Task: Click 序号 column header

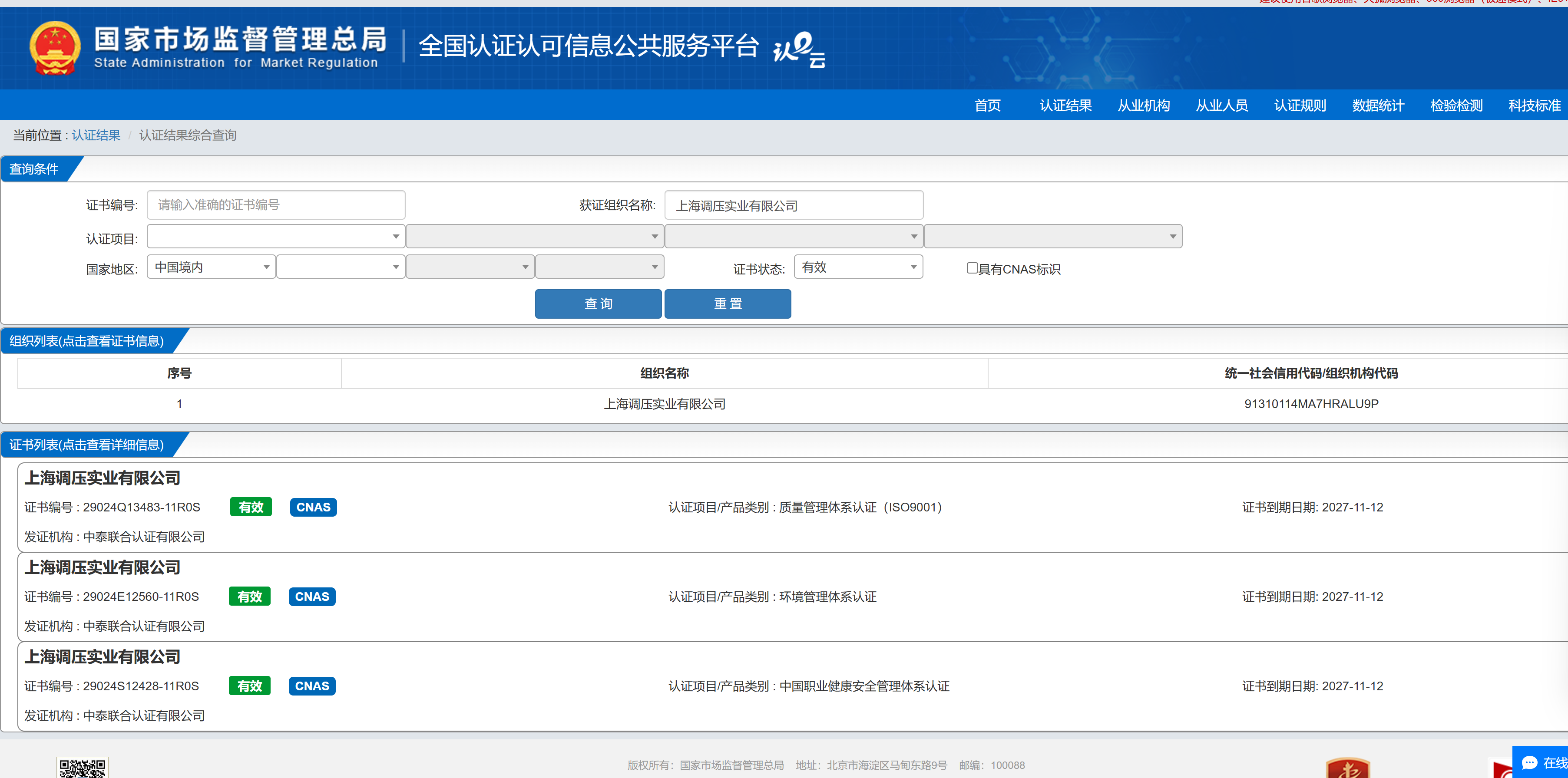Action: 179,373
